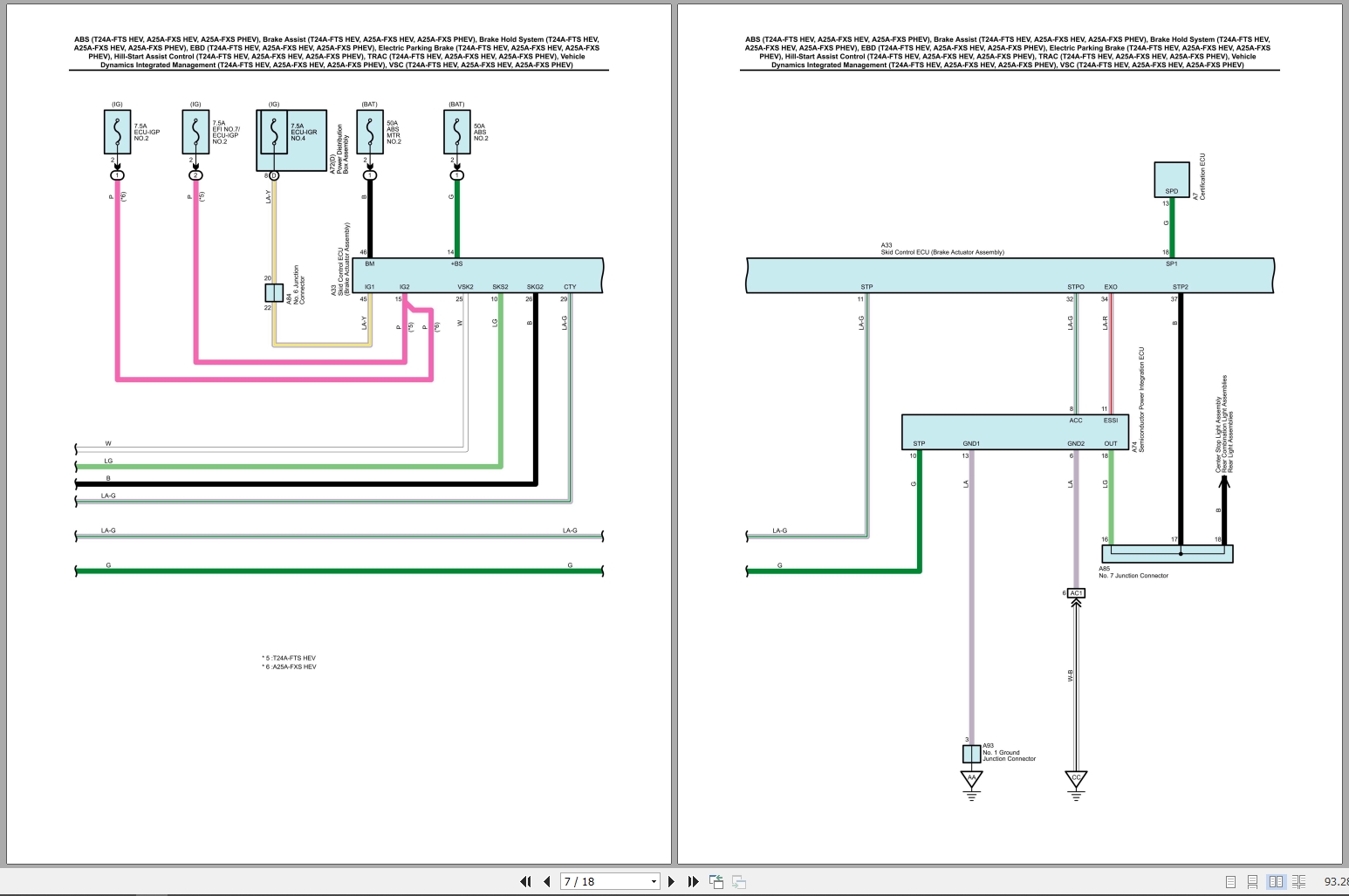Click the A85 No. 7 Junction Connector label
The width and height of the screenshot is (1349, 896).
[1134, 574]
